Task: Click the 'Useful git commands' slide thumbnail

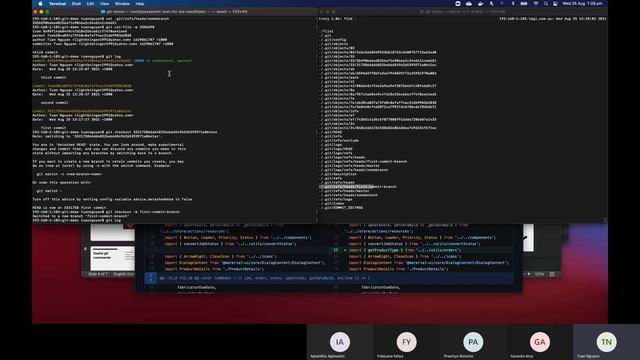Action: [112, 258]
